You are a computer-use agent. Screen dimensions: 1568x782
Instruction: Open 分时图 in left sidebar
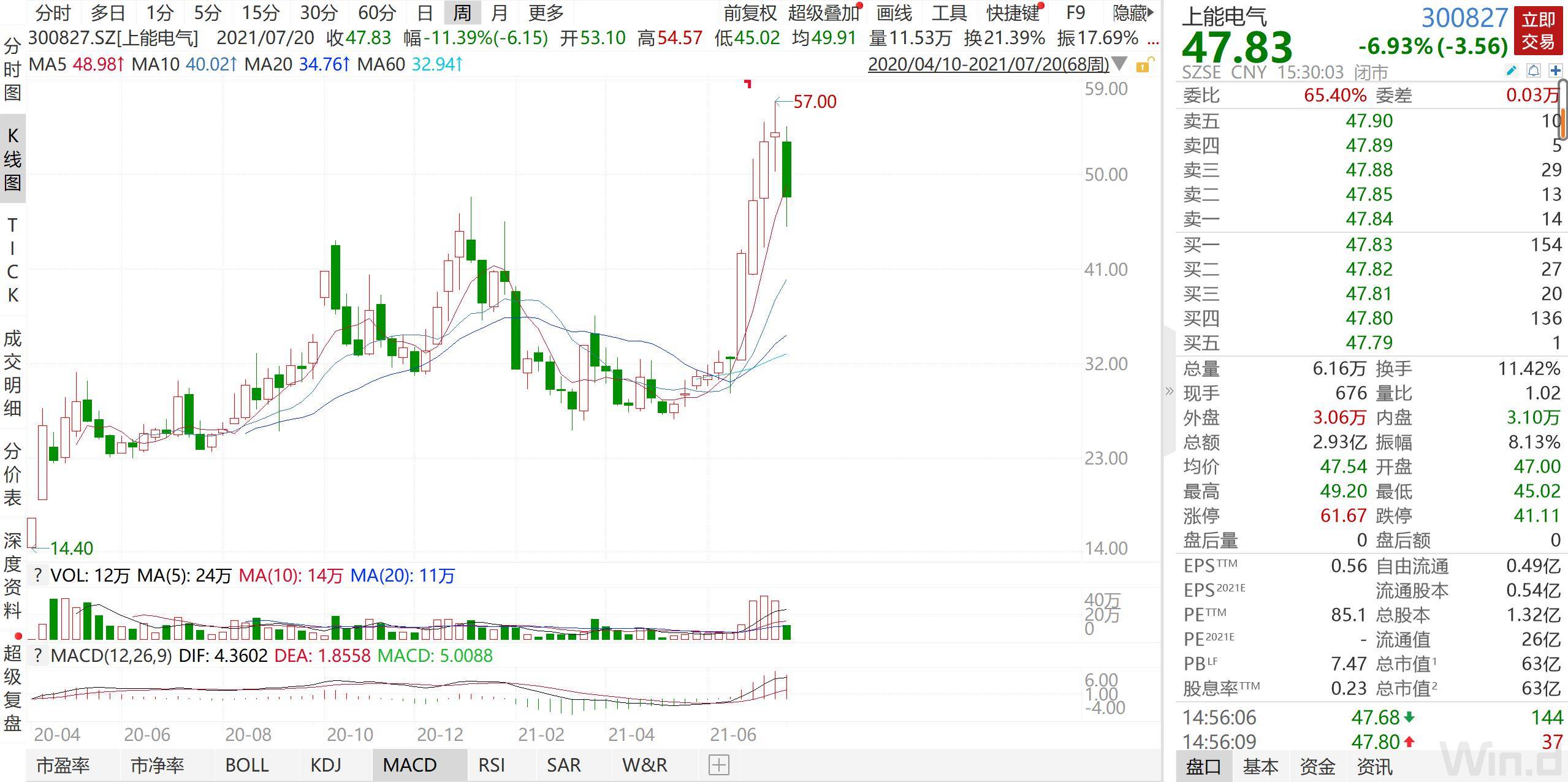pos(12,69)
